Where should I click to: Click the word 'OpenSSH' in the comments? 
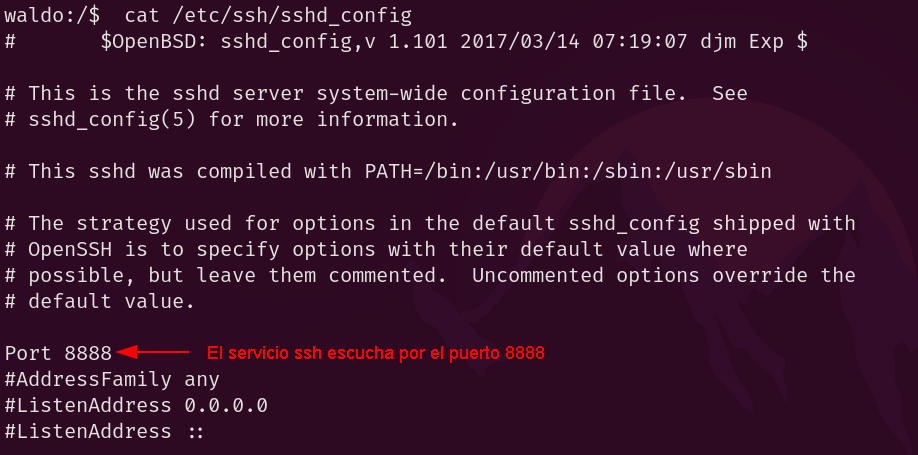click(70, 249)
